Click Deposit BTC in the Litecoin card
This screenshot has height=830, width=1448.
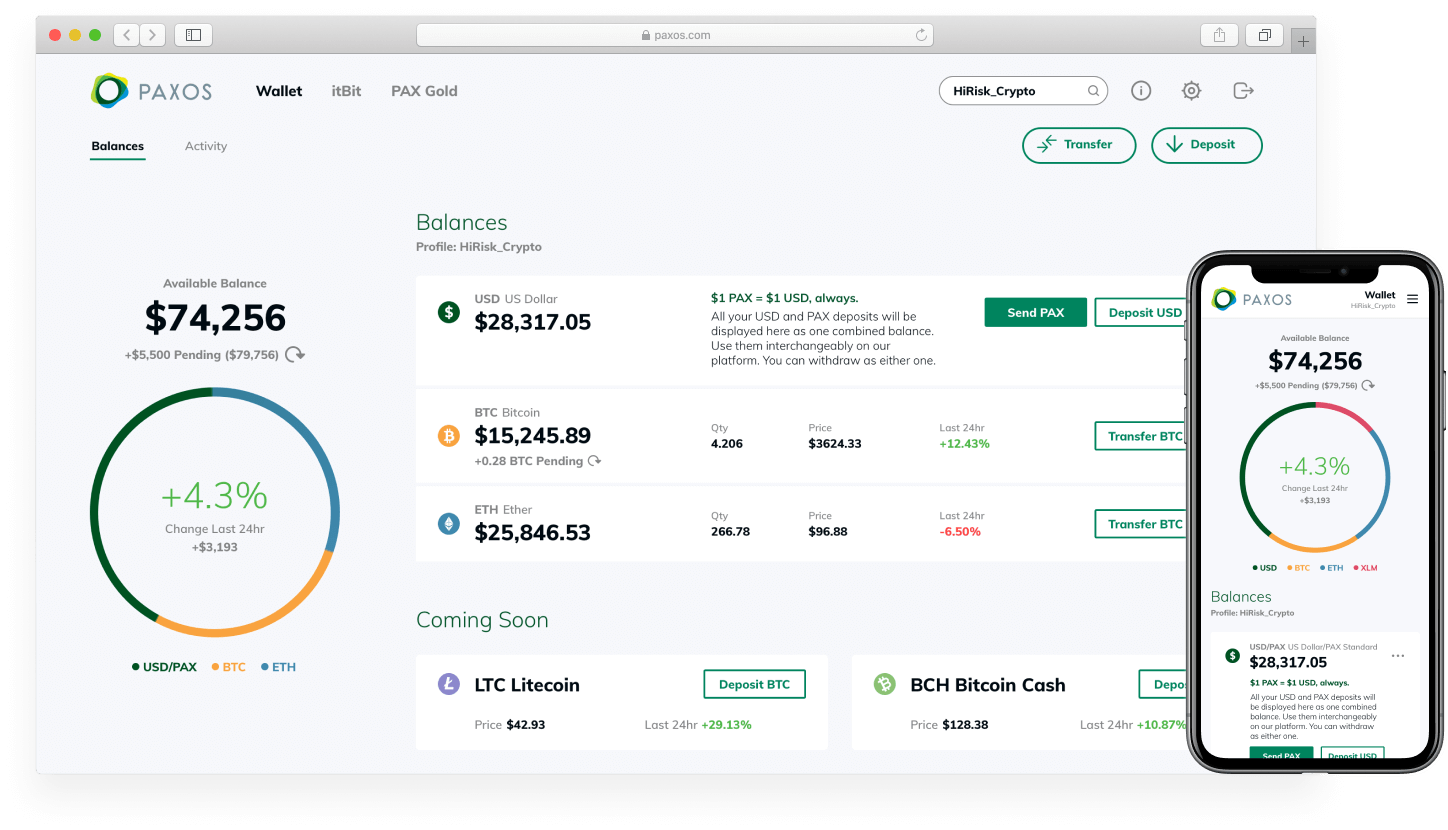(x=755, y=685)
